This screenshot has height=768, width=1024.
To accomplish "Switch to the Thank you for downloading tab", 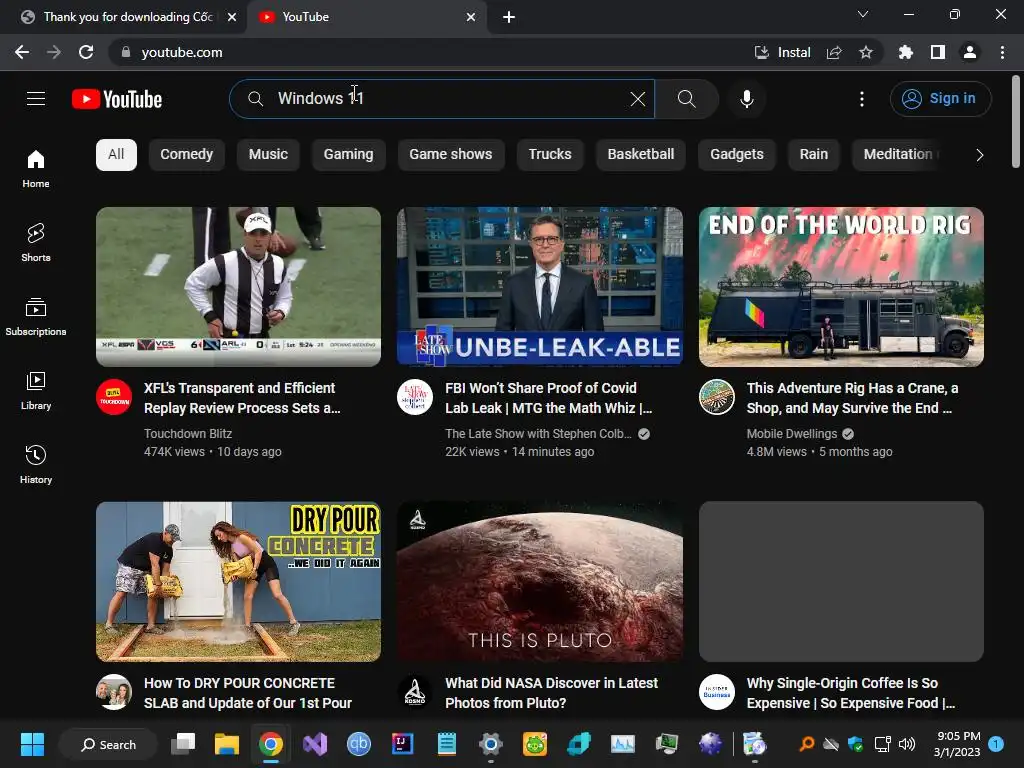I will (x=124, y=17).
